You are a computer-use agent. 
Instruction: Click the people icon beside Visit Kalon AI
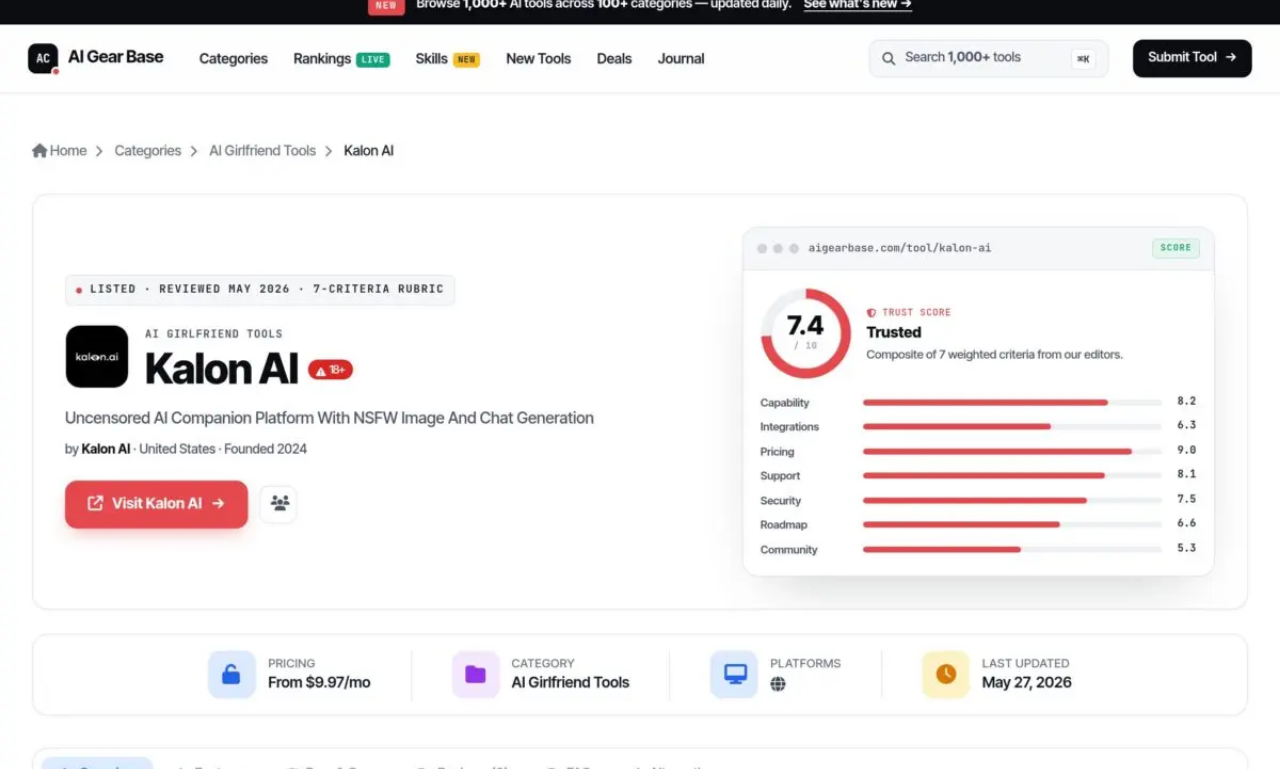279,503
